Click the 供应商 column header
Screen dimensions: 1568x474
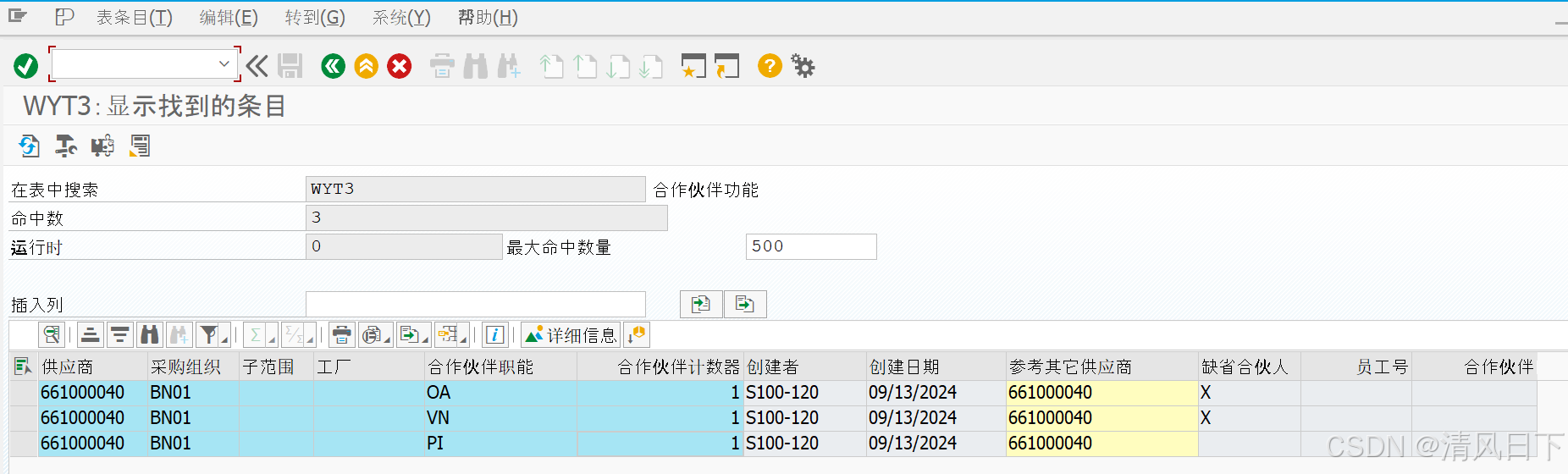pyautogui.click(x=92, y=367)
